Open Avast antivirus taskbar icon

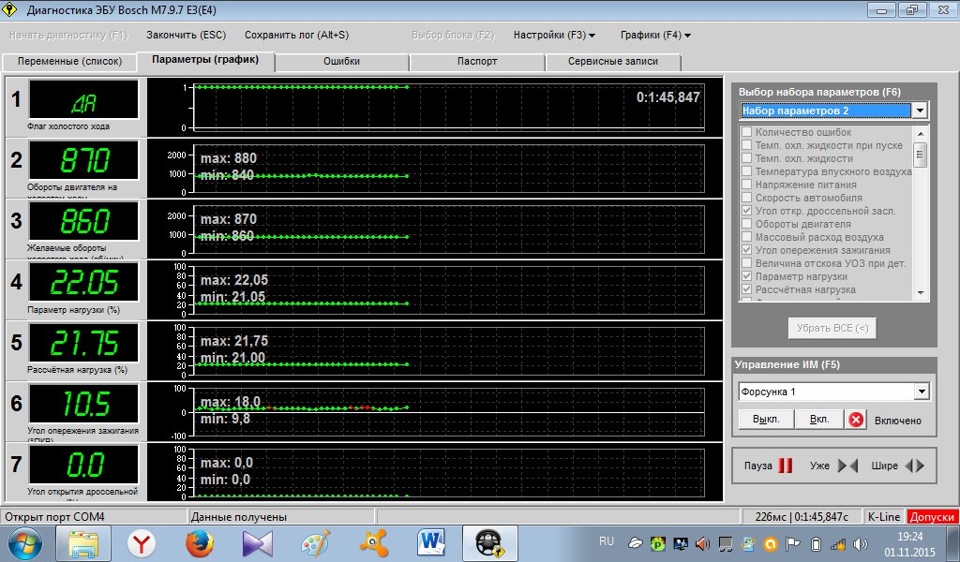coord(373,544)
